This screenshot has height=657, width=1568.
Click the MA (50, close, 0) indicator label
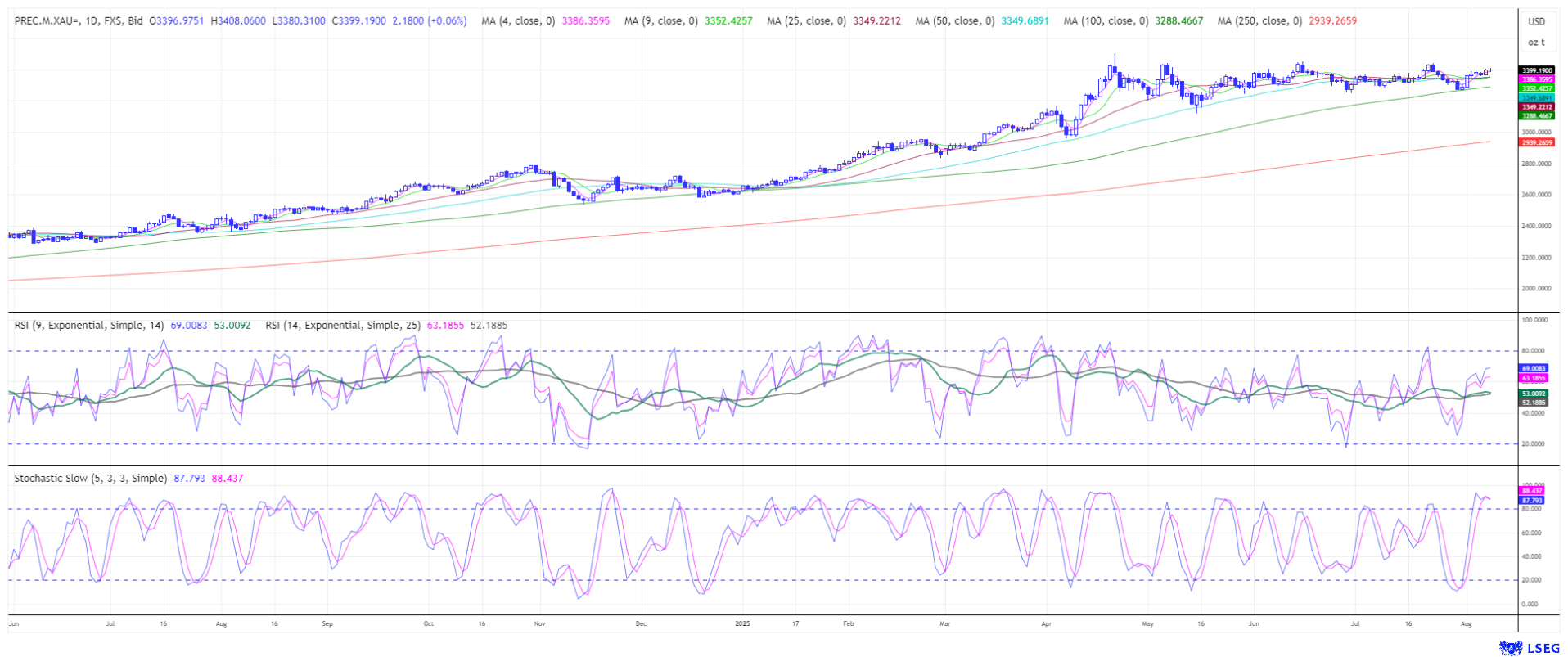(x=955, y=21)
